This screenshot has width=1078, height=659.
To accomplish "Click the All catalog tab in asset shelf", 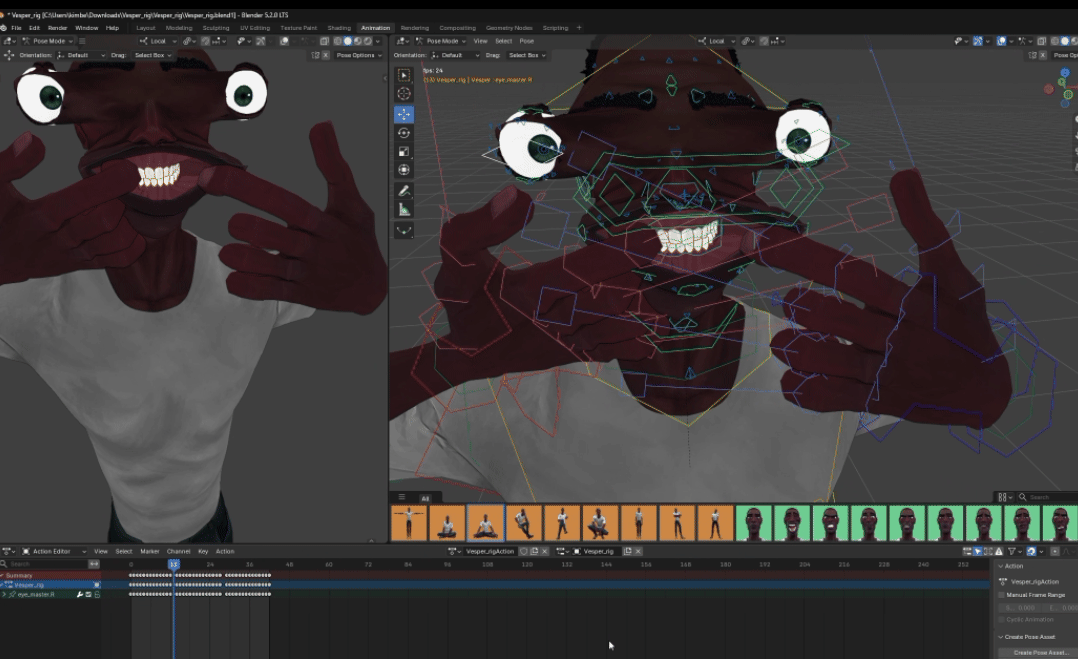I will coord(425,498).
